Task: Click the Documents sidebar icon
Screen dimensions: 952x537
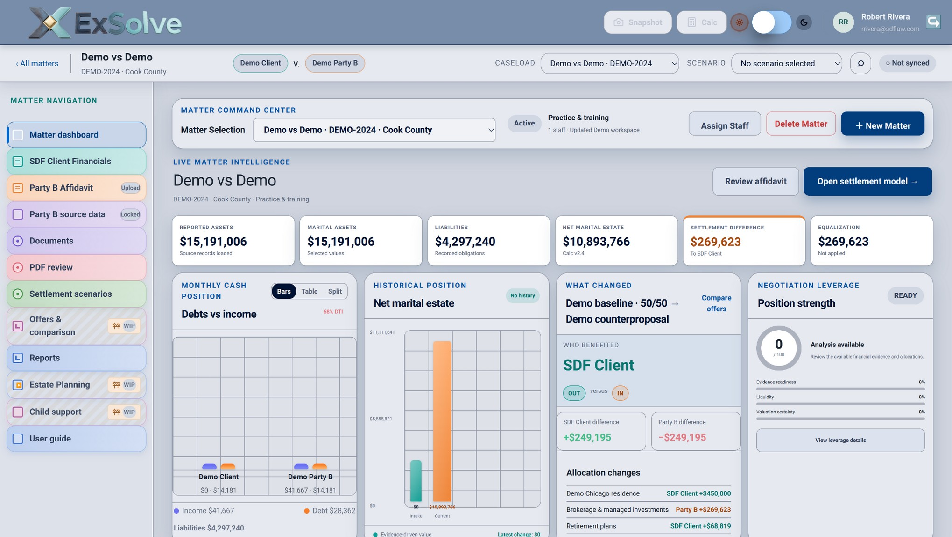Action: [x=18, y=241]
